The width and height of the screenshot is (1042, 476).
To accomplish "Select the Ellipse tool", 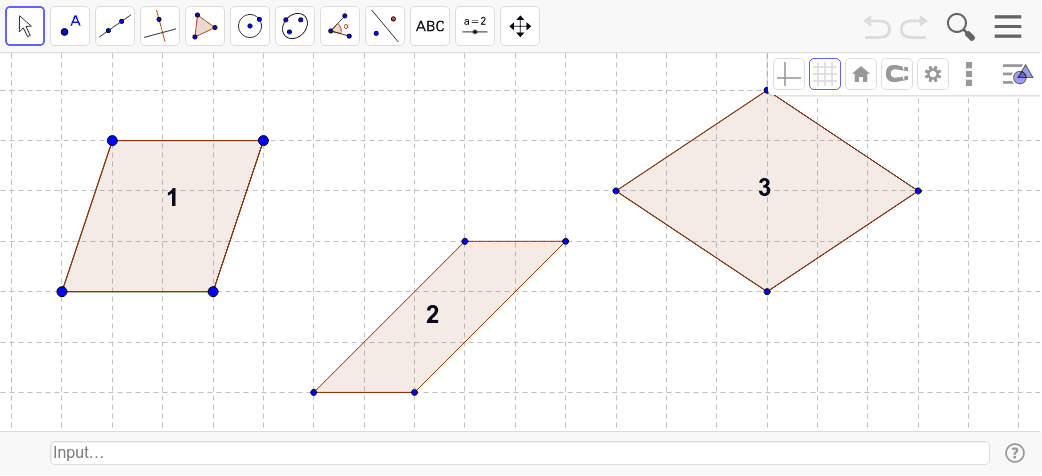I will pos(295,26).
